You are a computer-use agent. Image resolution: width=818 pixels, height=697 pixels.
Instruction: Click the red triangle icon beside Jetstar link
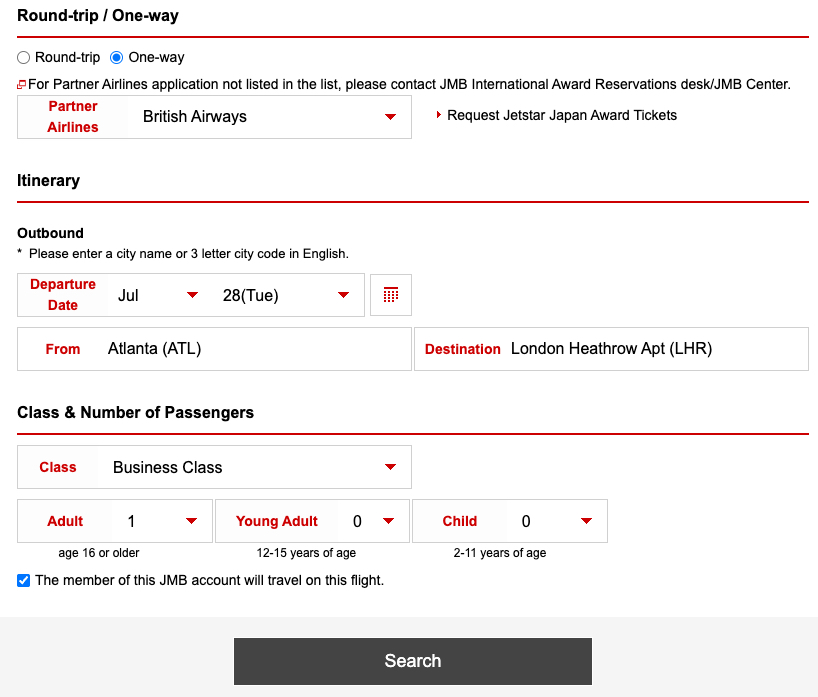pos(438,115)
